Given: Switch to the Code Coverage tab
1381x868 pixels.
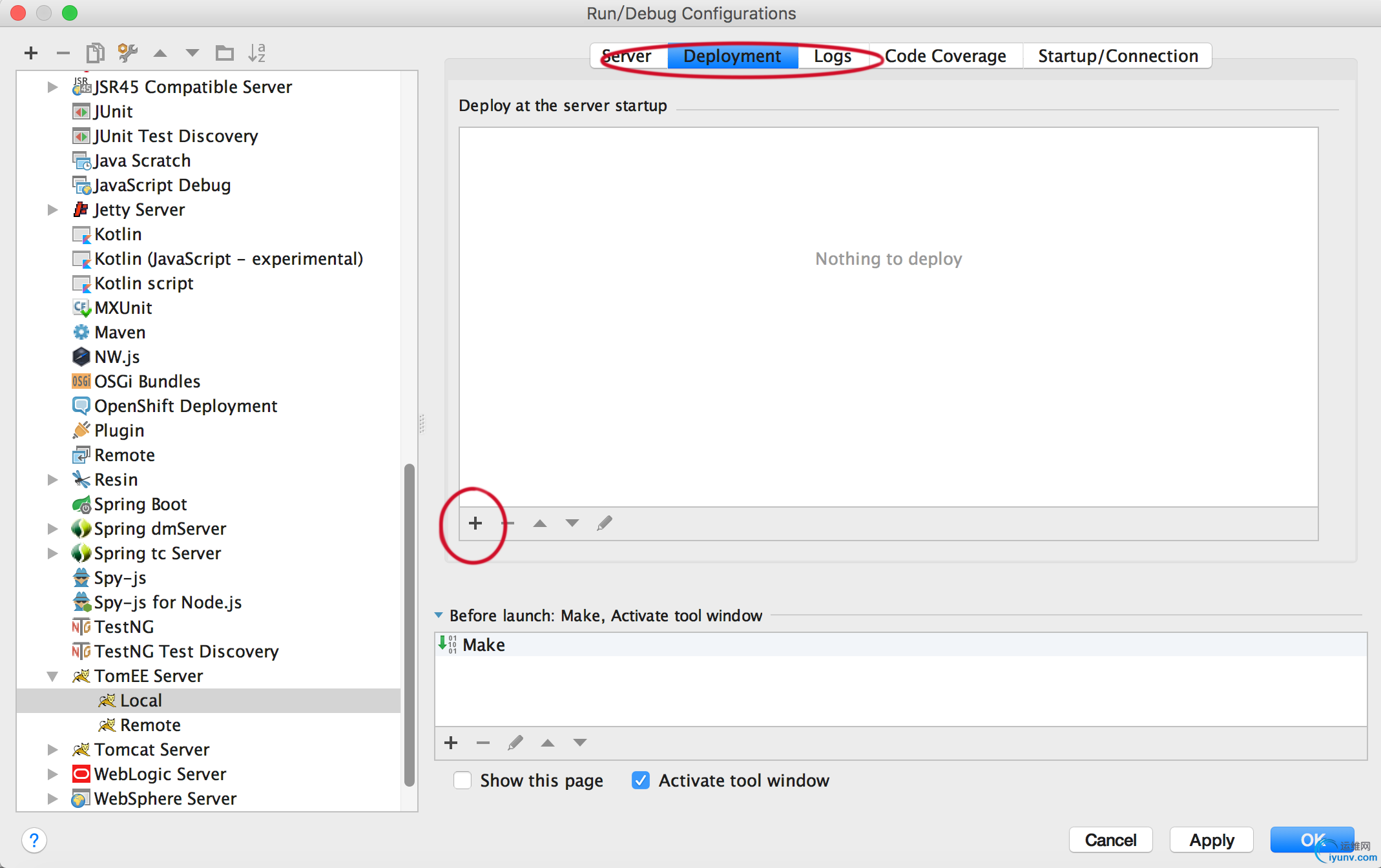Looking at the screenshot, I should 946,56.
